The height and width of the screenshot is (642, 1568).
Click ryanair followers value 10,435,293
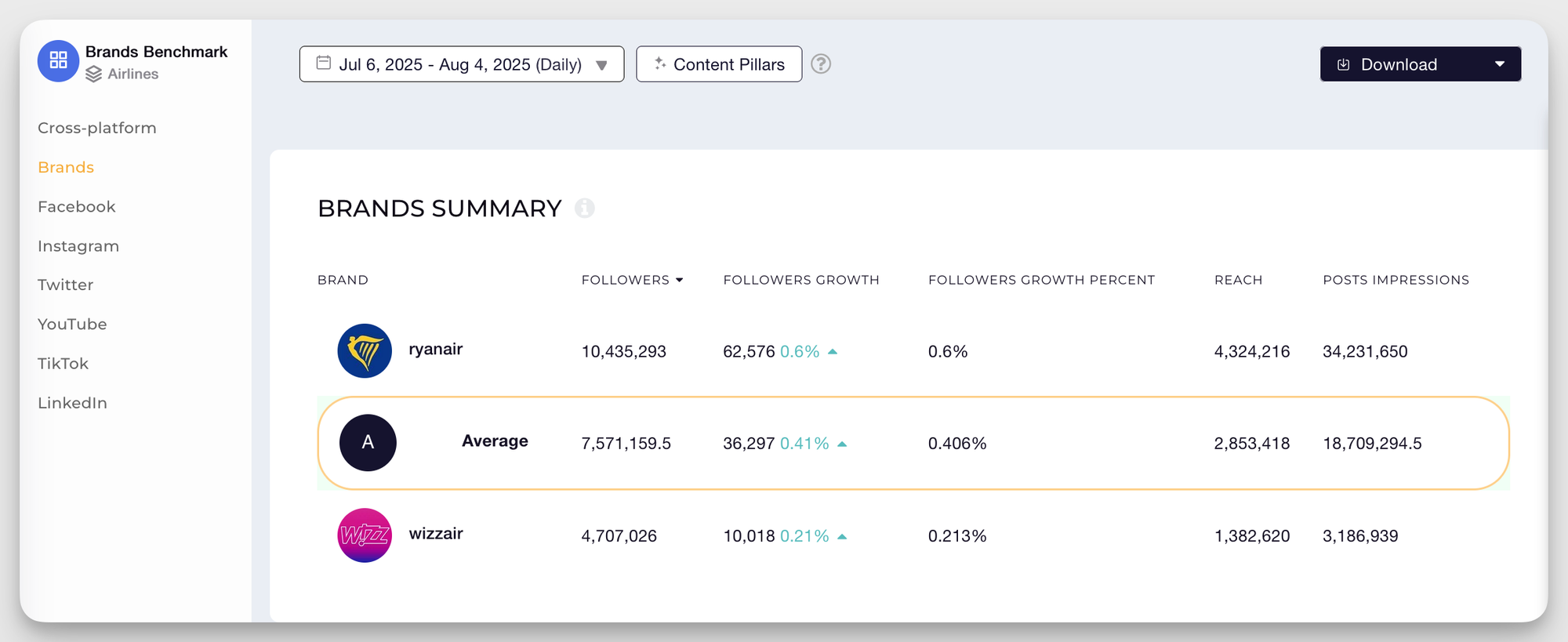pyautogui.click(x=624, y=352)
